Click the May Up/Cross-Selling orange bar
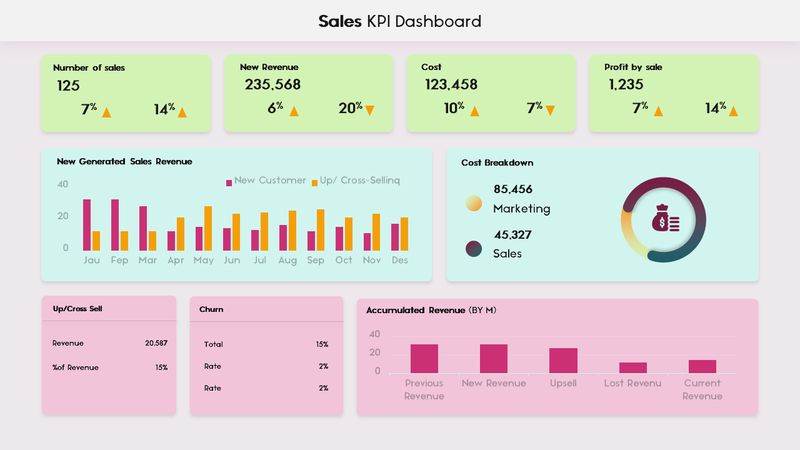The width and height of the screenshot is (800, 450). [208, 228]
